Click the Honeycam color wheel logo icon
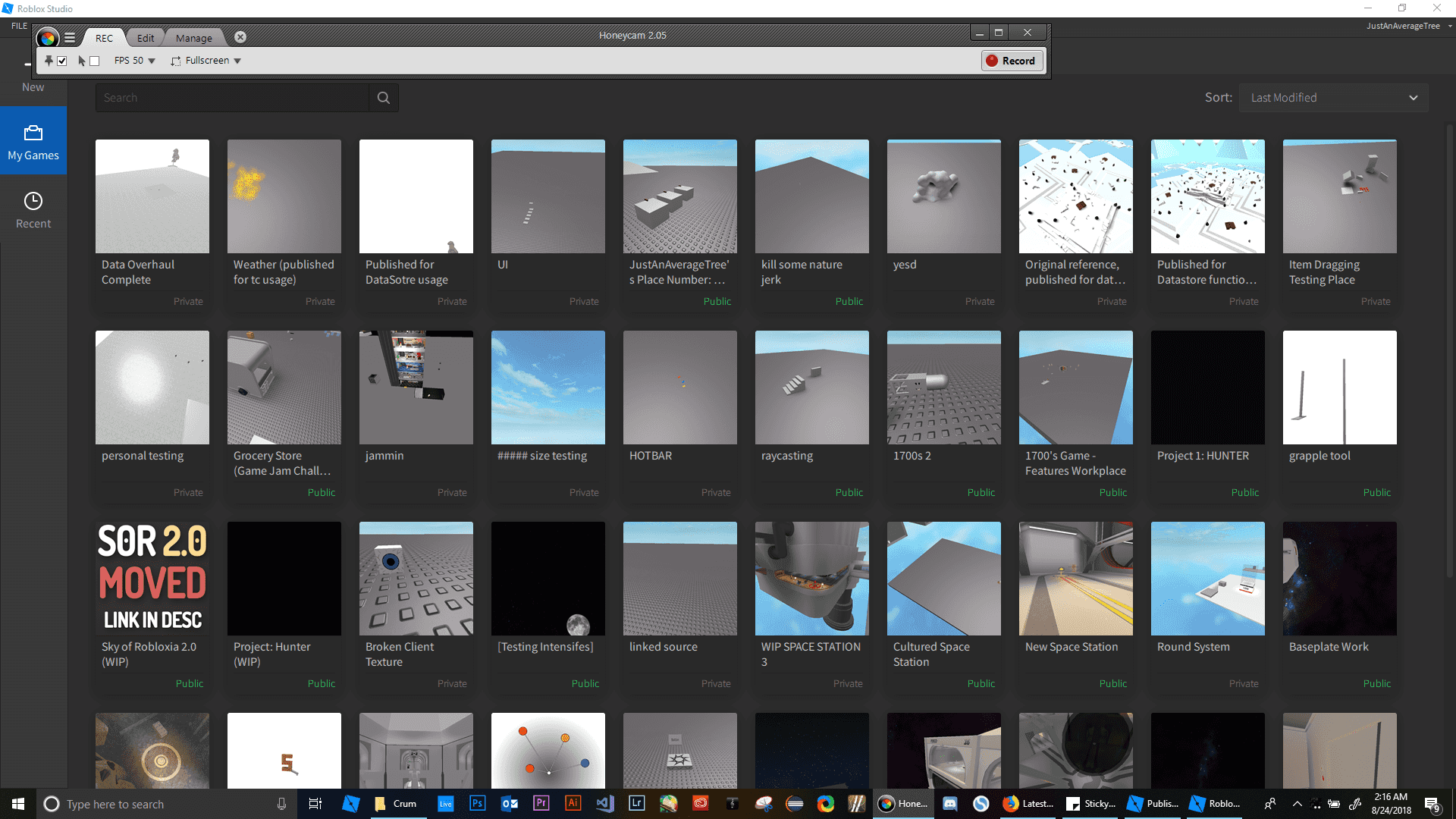The width and height of the screenshot is (1456, 819). 48,37
